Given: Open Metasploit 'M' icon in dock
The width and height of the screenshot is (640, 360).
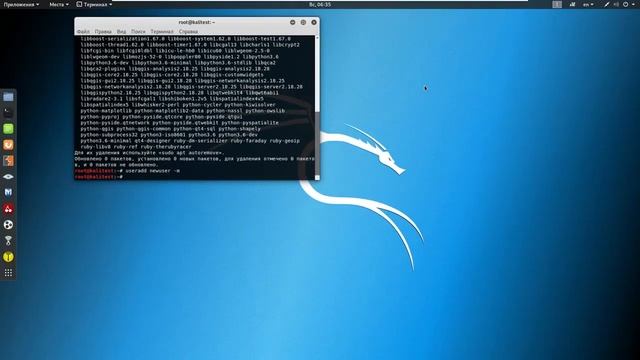Looking at the screenshot, I should [x=8, y=193].
